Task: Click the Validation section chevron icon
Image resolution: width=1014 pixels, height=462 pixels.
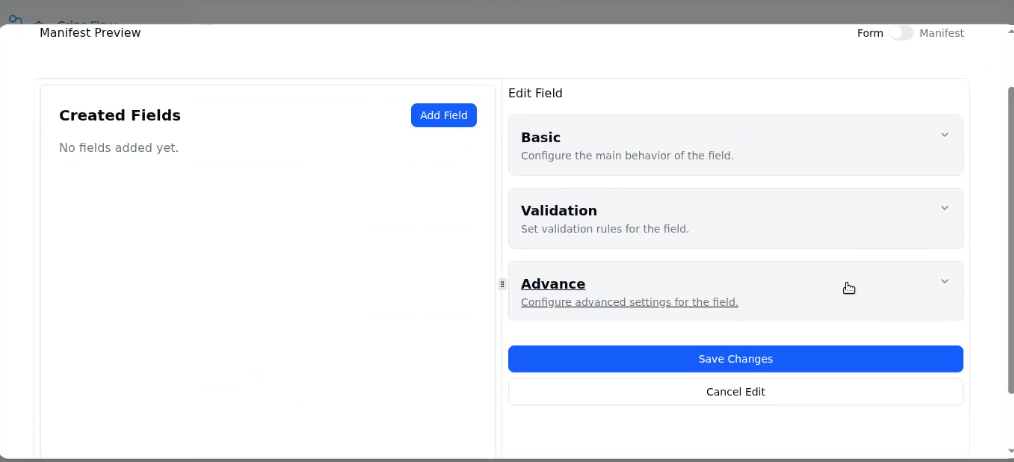Action: pos(944,208)
